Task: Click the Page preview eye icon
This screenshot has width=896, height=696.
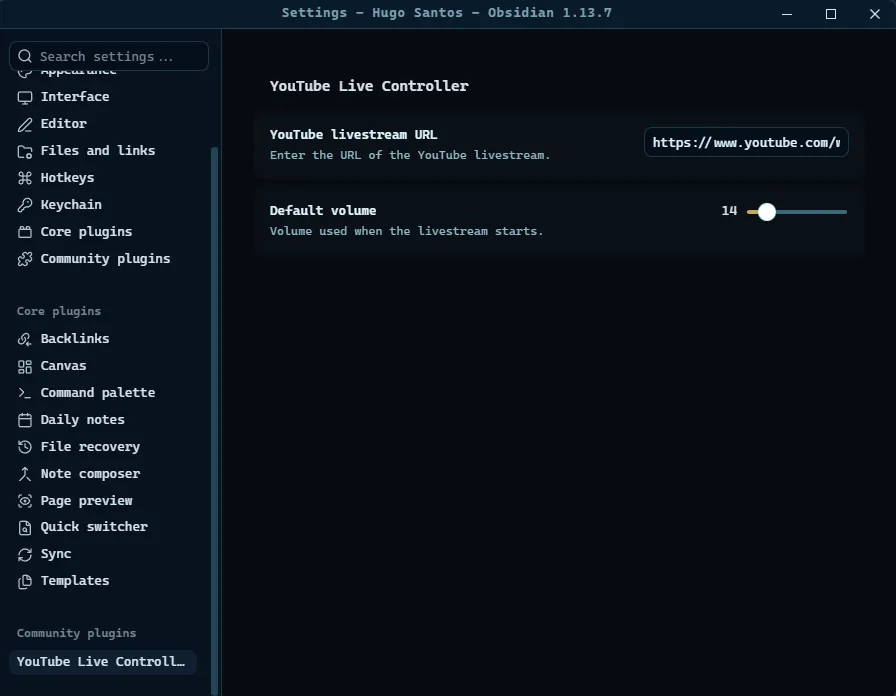Action: pyautogui.click(x=25, y=501)
